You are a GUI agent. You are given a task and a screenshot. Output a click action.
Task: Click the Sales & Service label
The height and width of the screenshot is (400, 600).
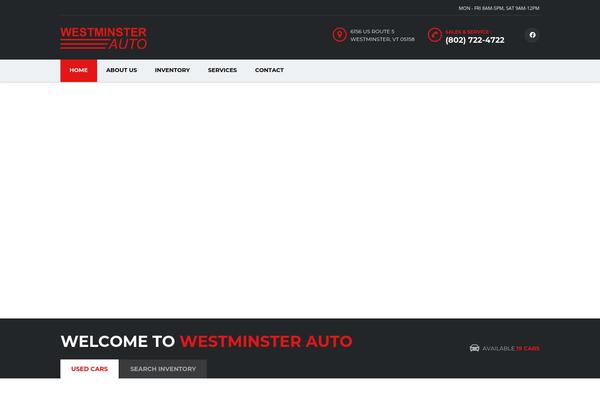[x=467, y=32]
